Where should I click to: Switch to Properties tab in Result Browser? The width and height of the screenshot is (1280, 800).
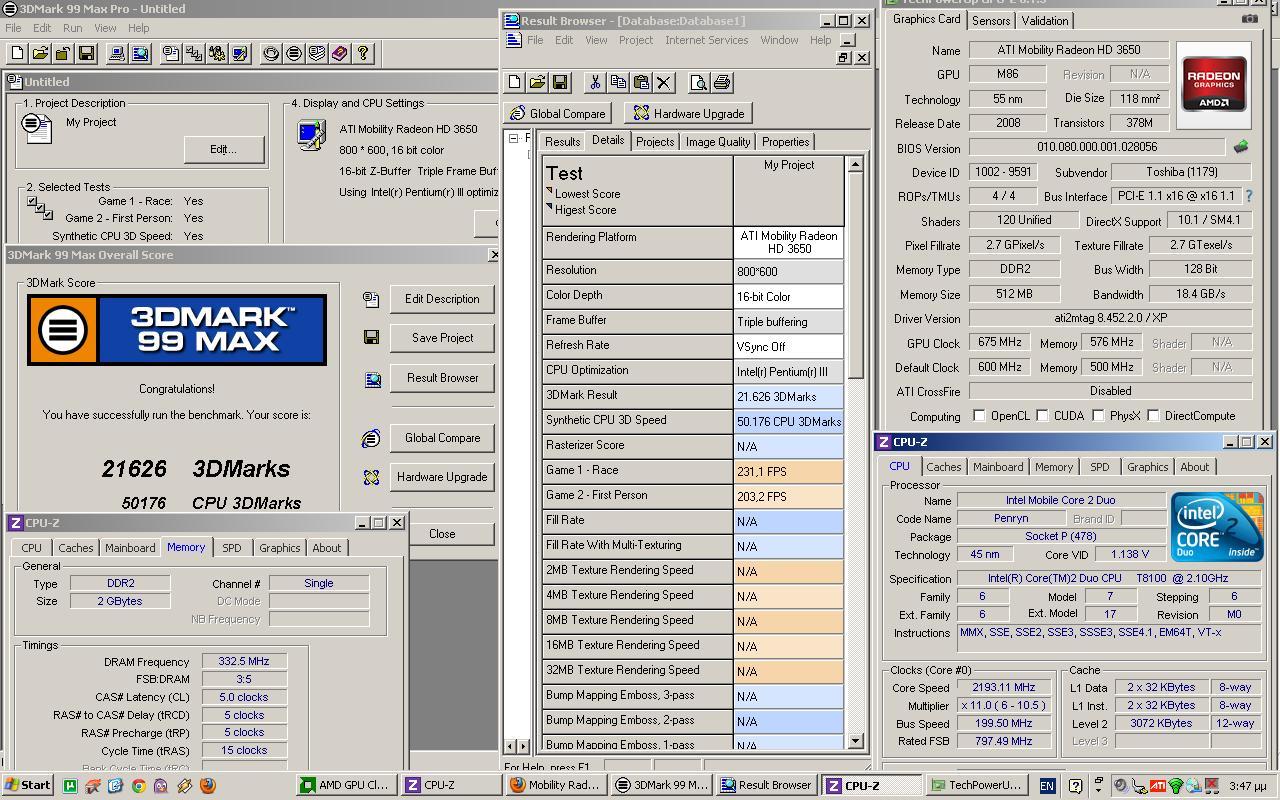785,142
